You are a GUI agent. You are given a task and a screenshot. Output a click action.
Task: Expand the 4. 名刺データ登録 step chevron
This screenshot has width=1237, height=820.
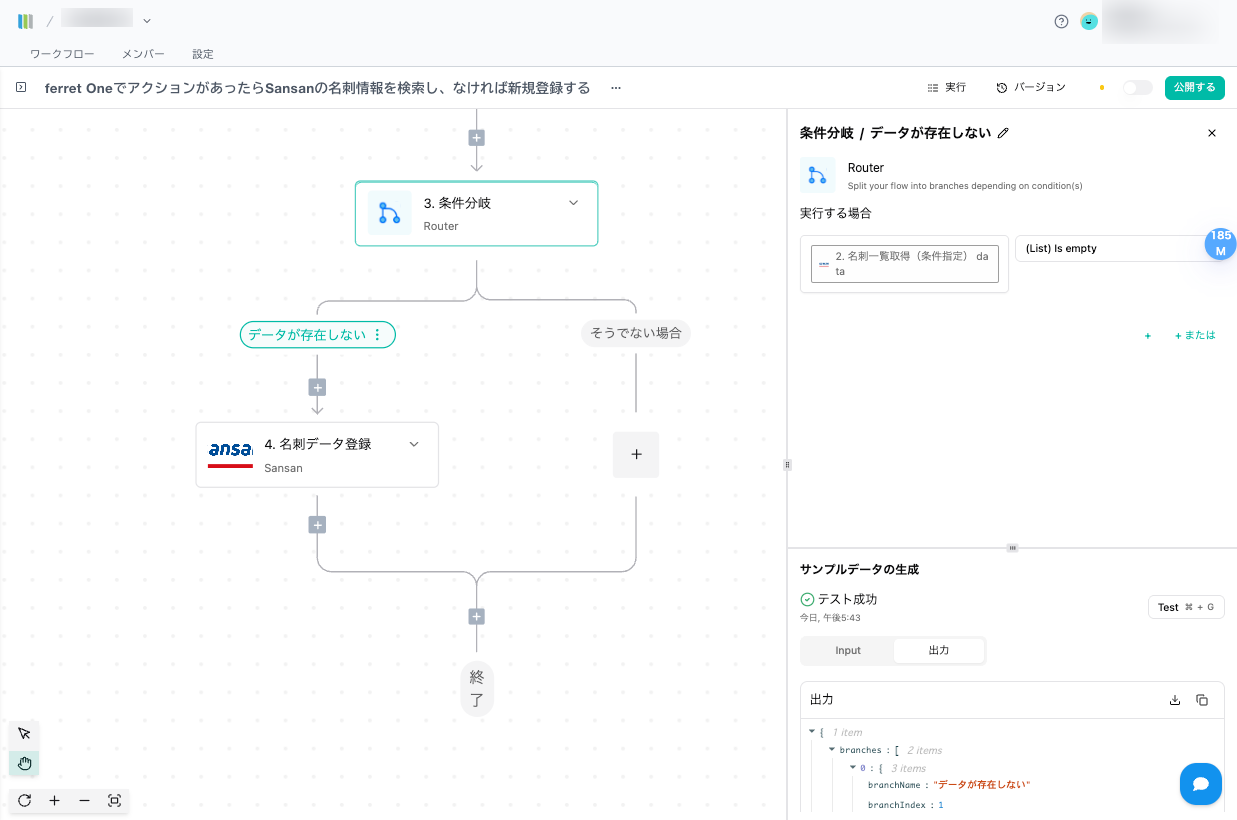(414, 444)
